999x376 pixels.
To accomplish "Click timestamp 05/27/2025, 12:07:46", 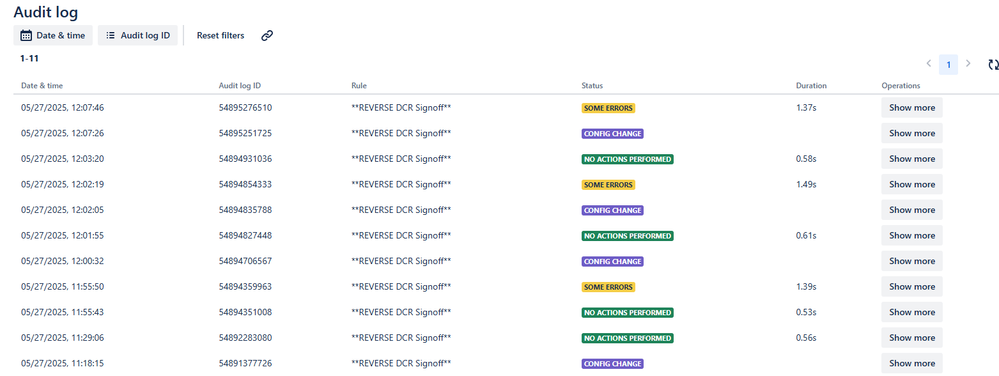I will pos(62,108).
